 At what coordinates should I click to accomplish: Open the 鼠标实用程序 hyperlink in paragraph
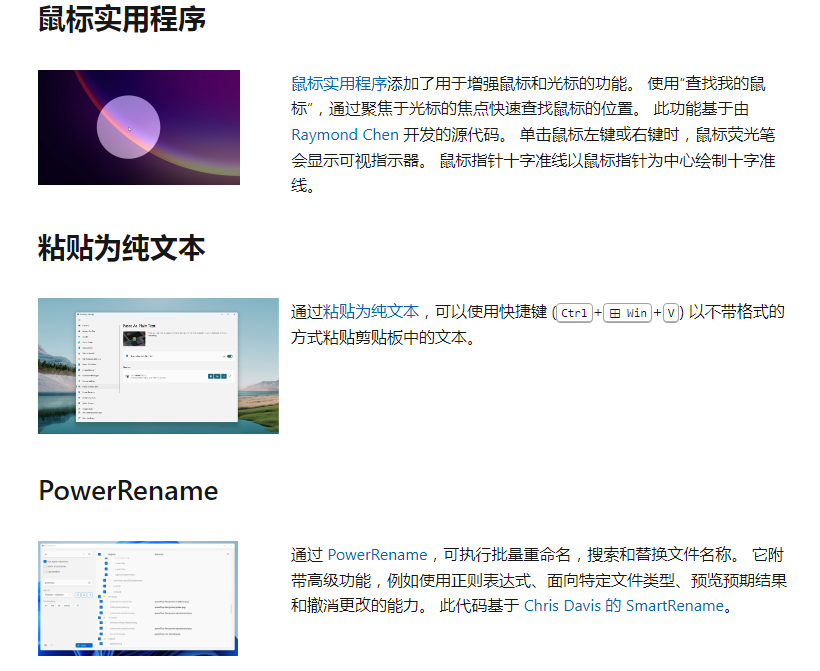(339, 84)
